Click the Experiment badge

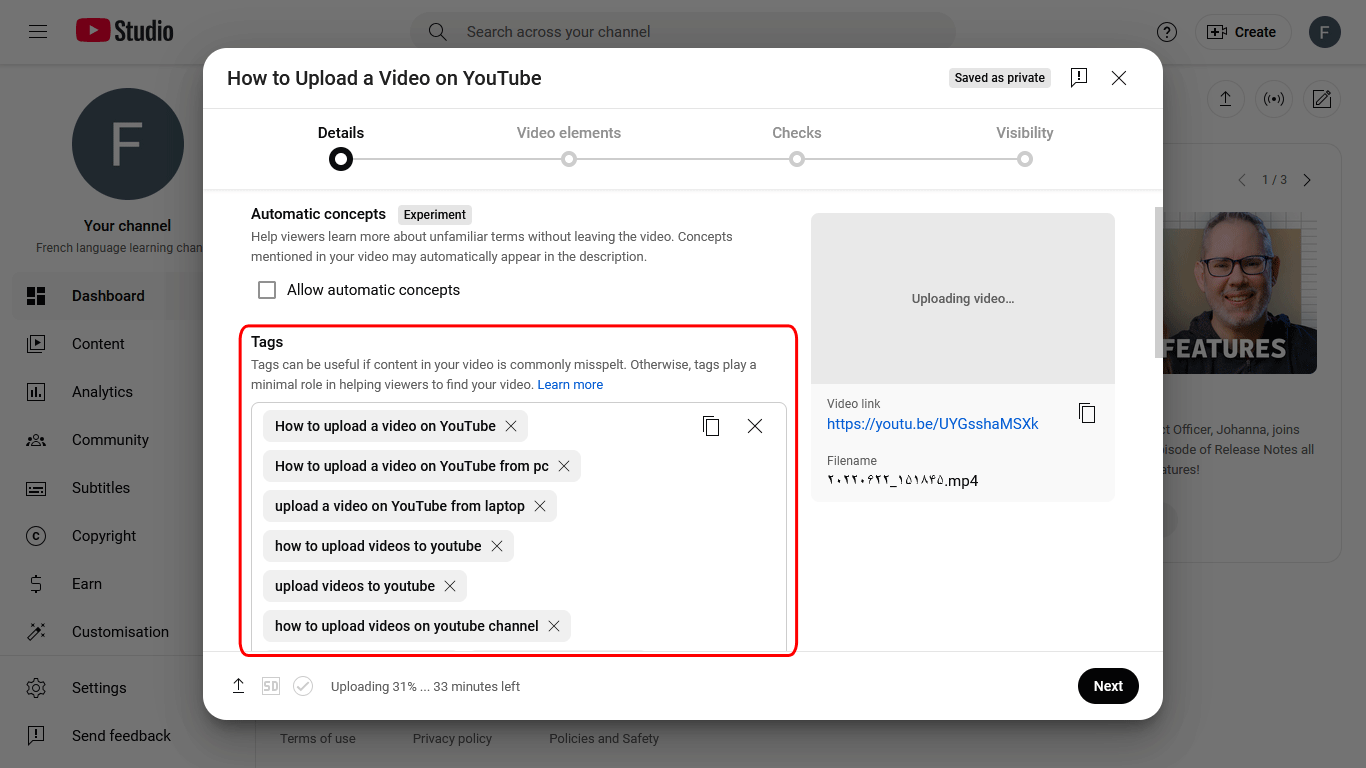click(x=435, y=215)
